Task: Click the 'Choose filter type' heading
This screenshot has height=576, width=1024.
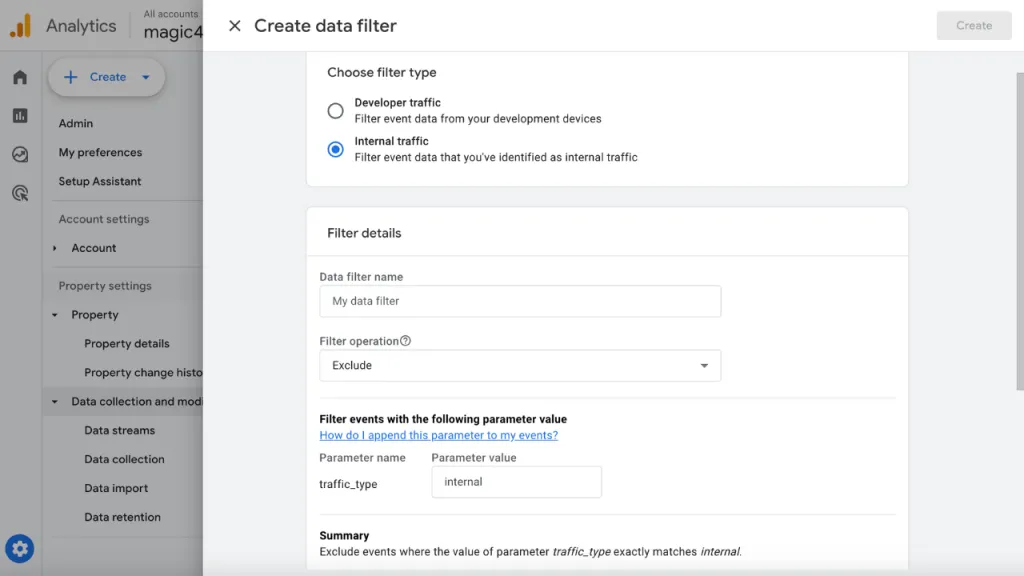Action: tap(381, 72)
